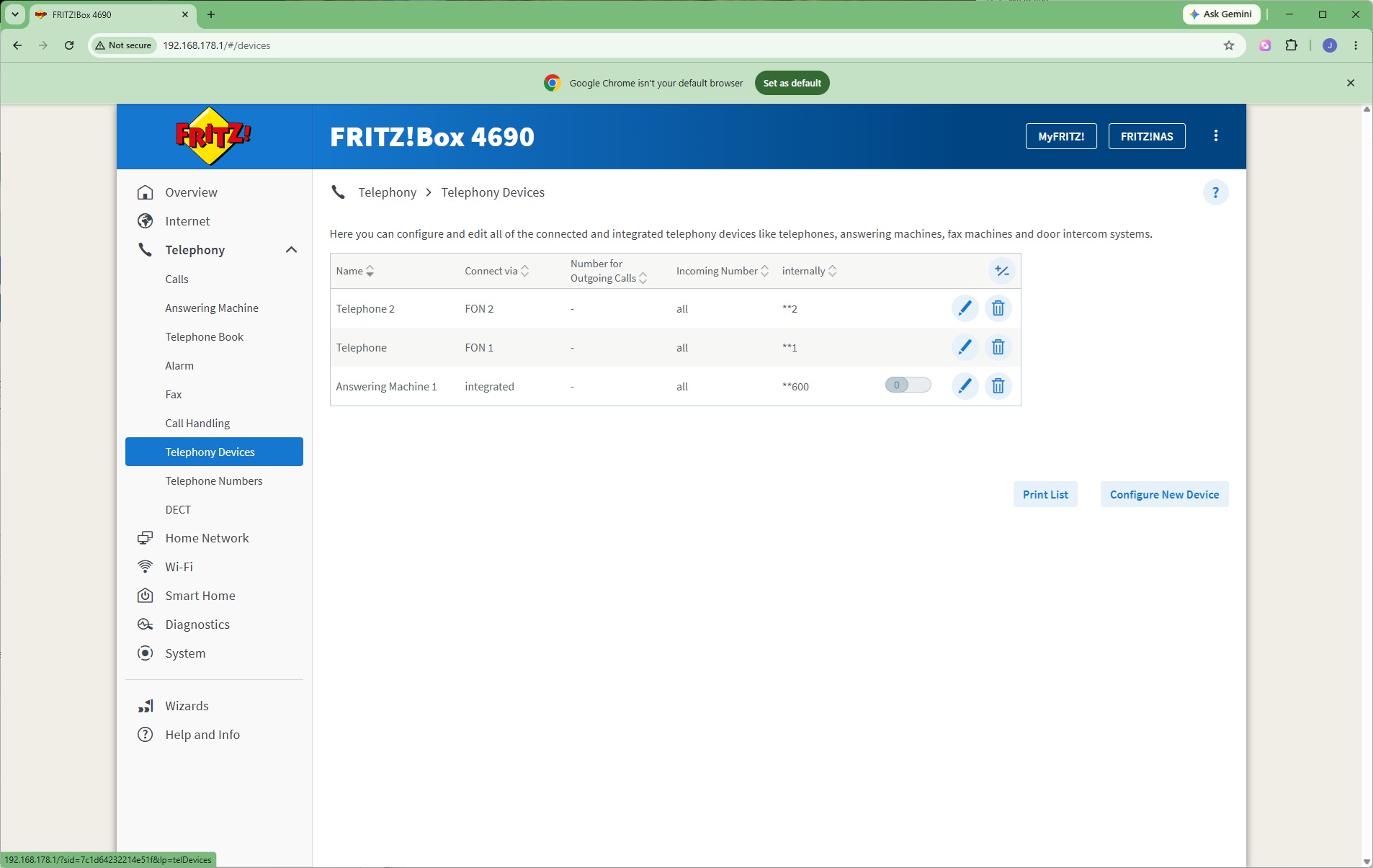Click the Diagnostics icon

coord(146,625)
